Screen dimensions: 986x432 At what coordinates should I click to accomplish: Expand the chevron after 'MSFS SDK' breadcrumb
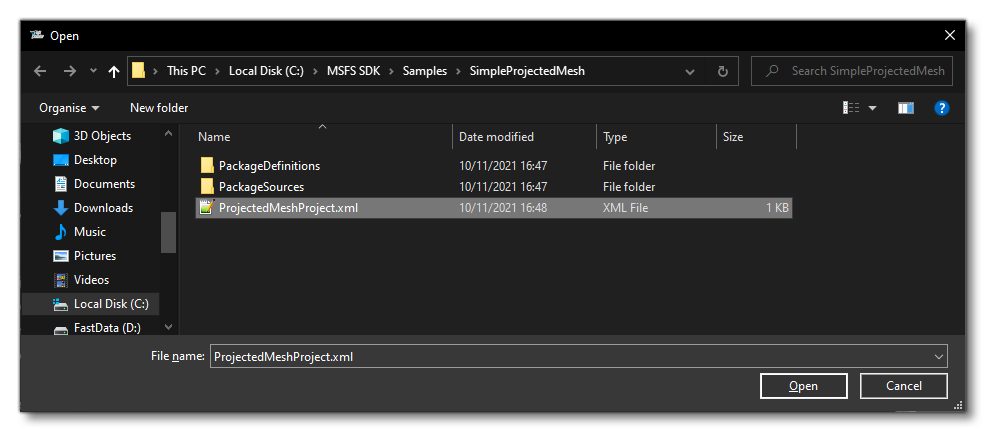389,71
